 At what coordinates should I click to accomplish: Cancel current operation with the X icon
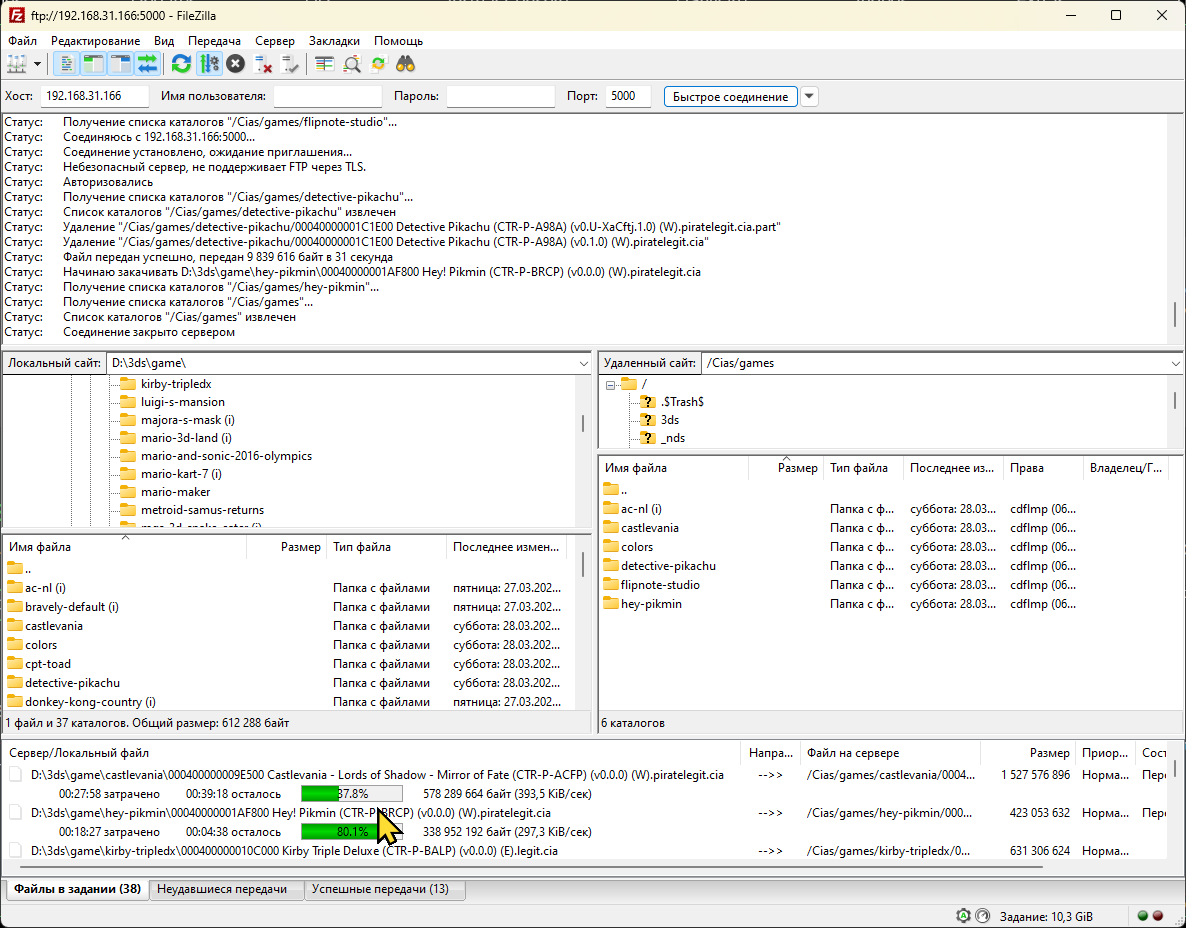(x=235, y=64)
